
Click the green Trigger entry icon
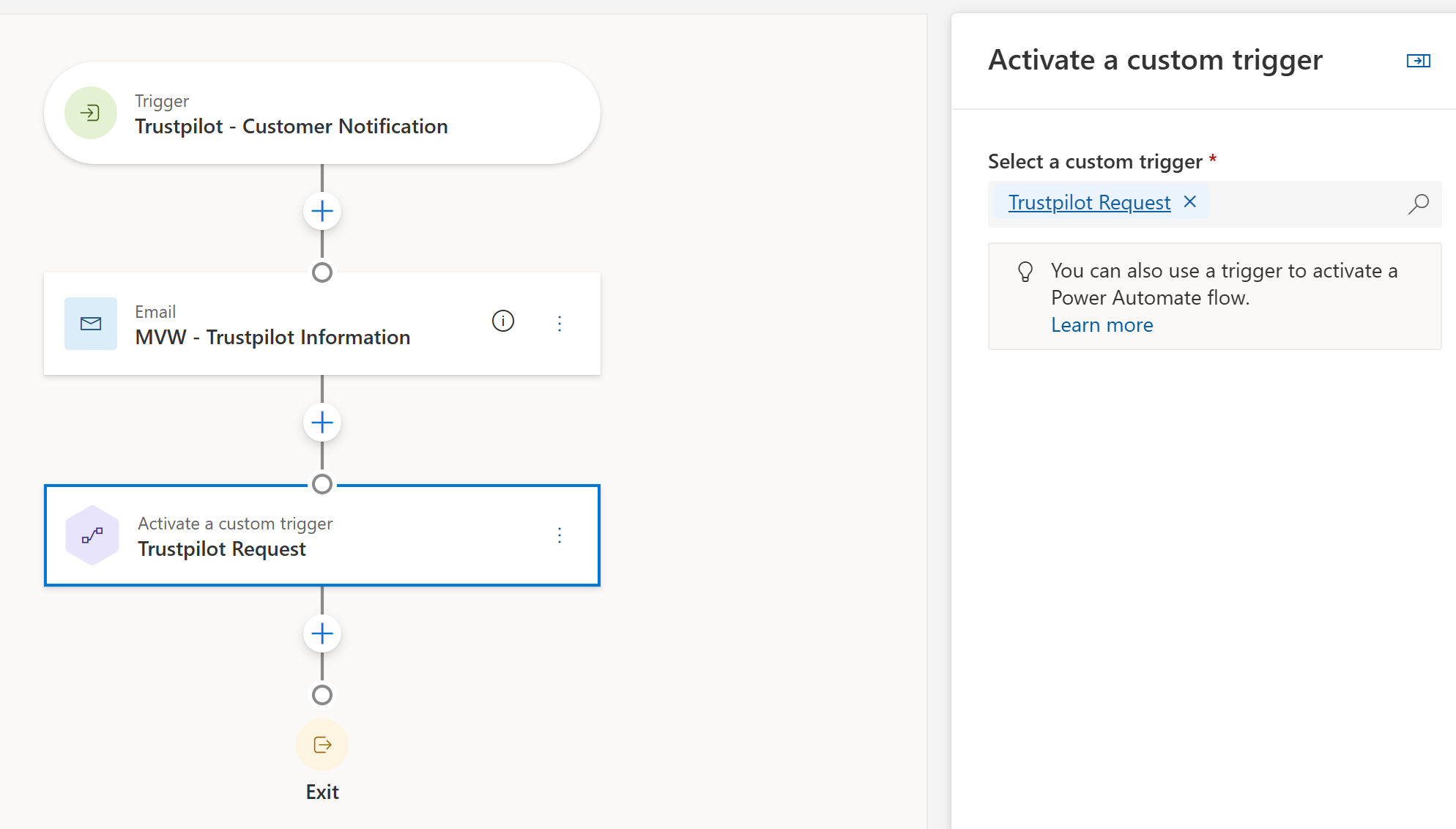[91, 113]
